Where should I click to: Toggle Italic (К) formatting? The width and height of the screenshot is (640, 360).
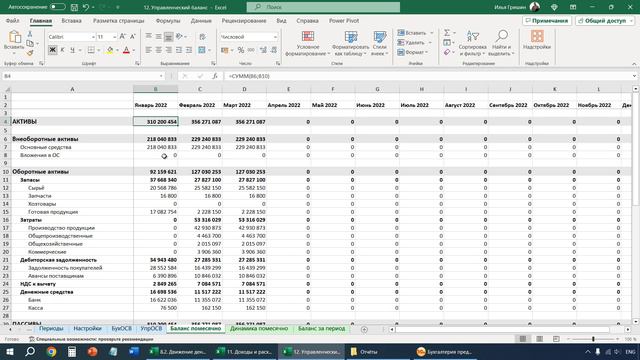[62, 50]
